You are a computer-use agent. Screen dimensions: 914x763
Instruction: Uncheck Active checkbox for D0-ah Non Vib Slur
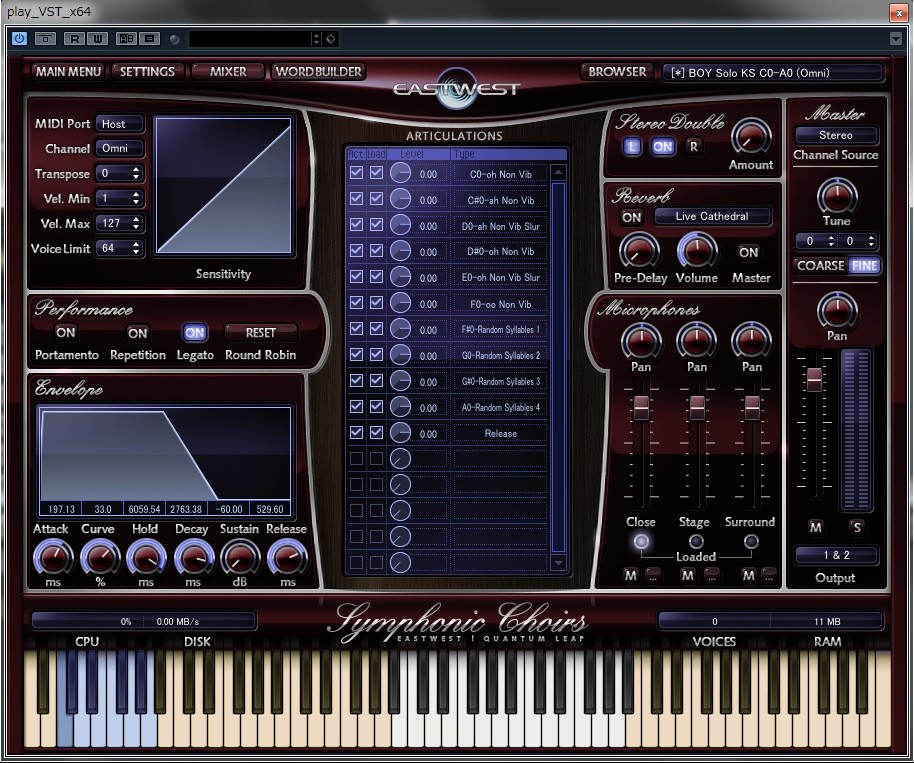coord(356,224)
